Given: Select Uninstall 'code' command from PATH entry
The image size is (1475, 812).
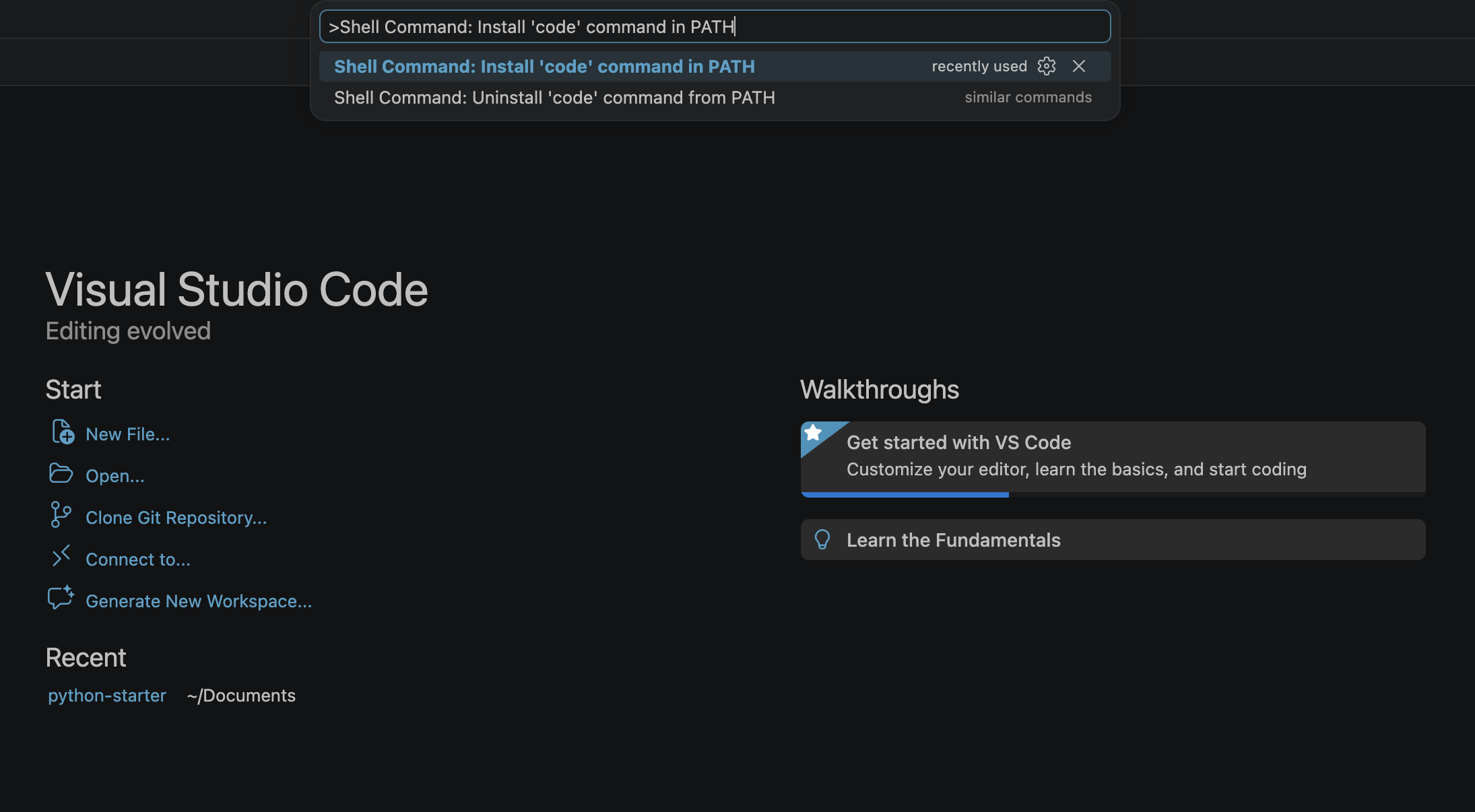Looking at the screenshot, I should tap(715, 98).
